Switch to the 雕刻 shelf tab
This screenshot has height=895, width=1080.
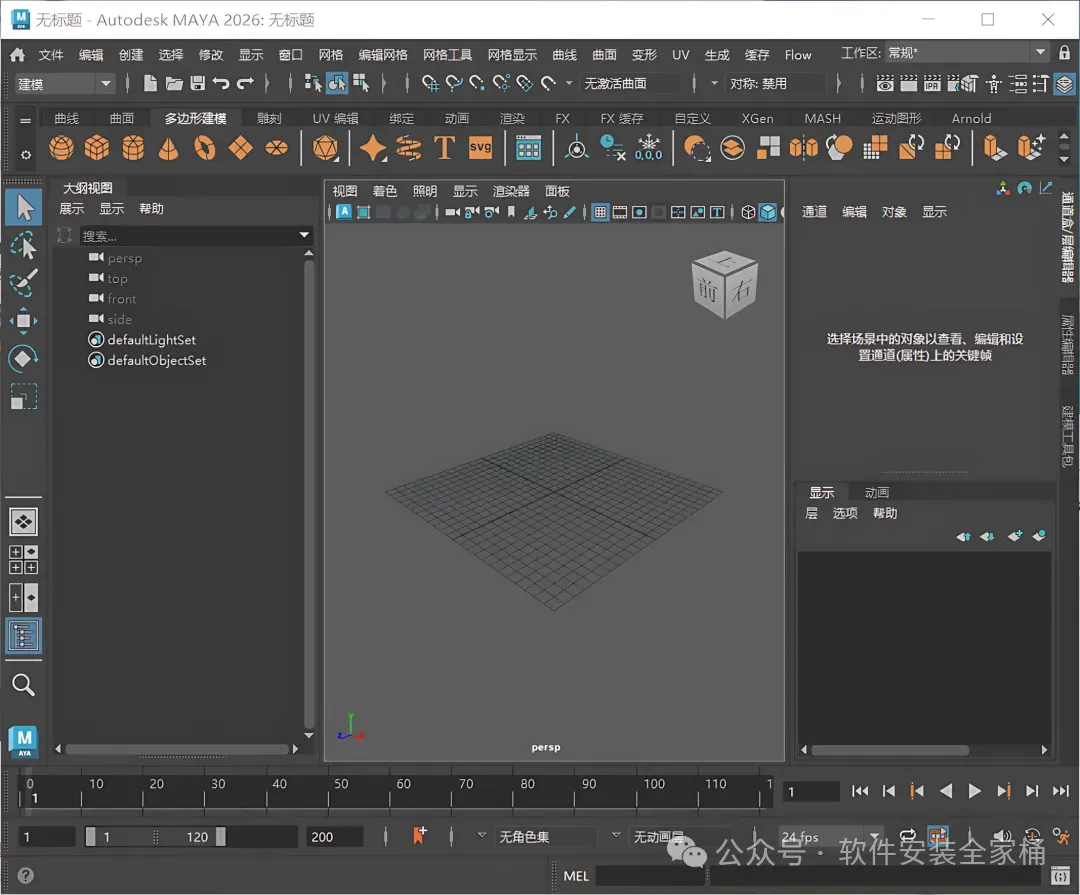tap(269, 118)
